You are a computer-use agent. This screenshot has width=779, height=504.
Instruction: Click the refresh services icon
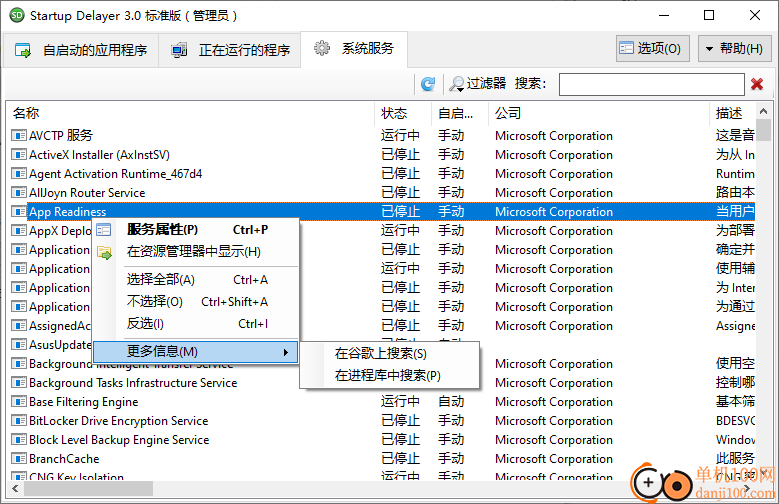point(428,84)
